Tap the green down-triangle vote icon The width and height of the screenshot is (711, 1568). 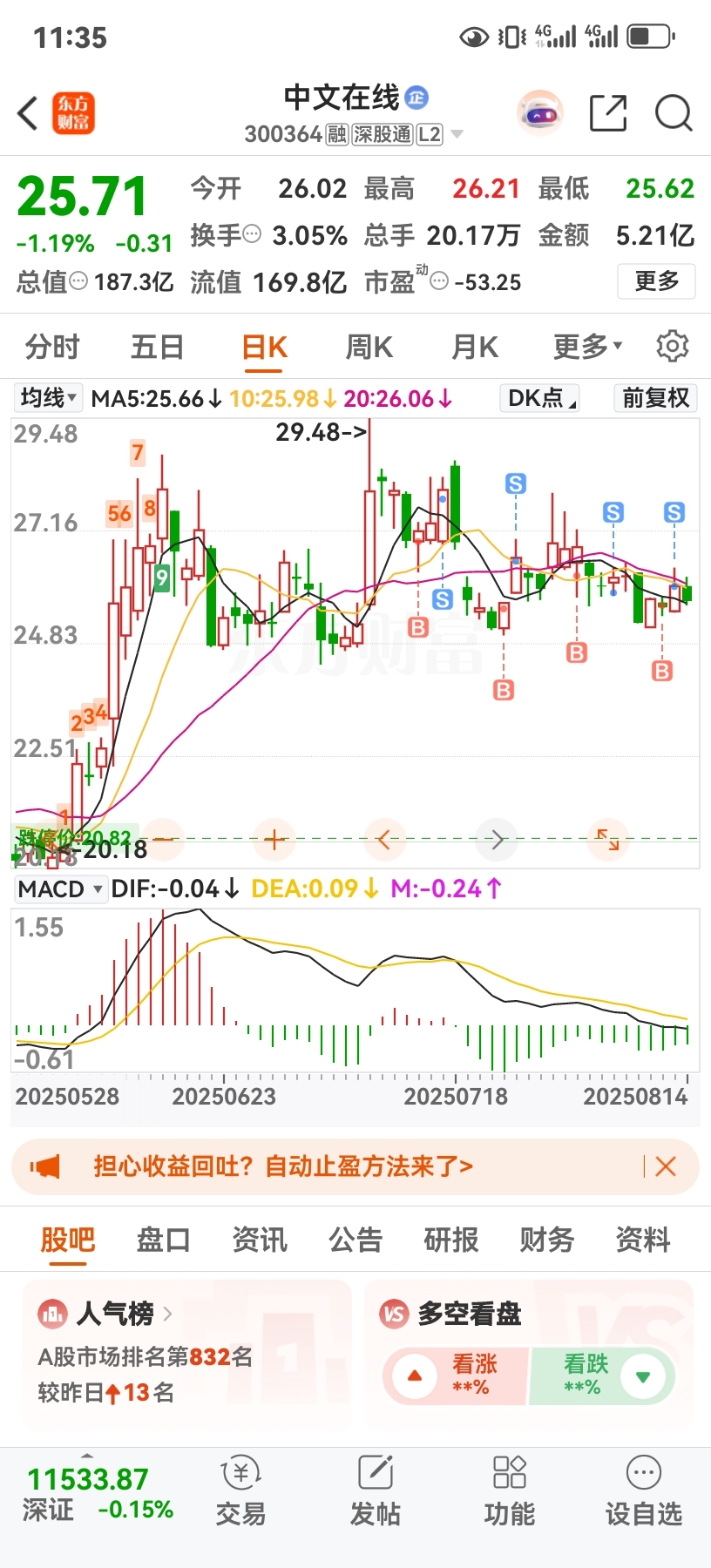tap(643, 1377)
